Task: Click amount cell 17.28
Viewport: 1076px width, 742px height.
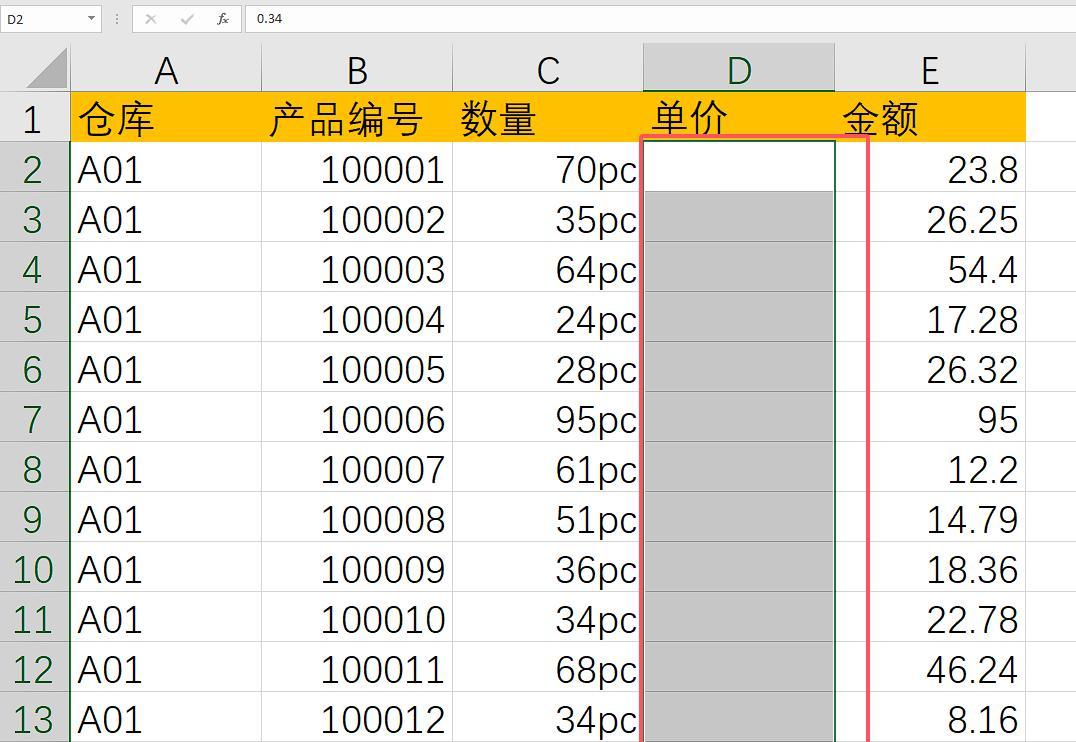Action: click(930, 318)
